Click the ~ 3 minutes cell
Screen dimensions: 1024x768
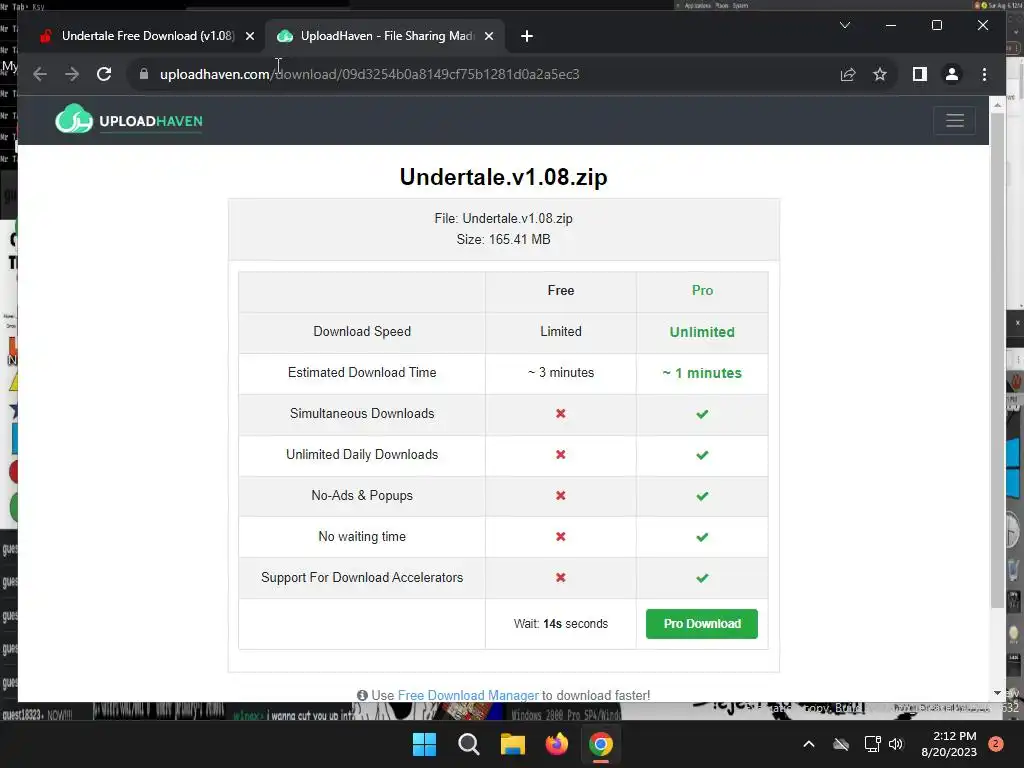coord(560,373)
